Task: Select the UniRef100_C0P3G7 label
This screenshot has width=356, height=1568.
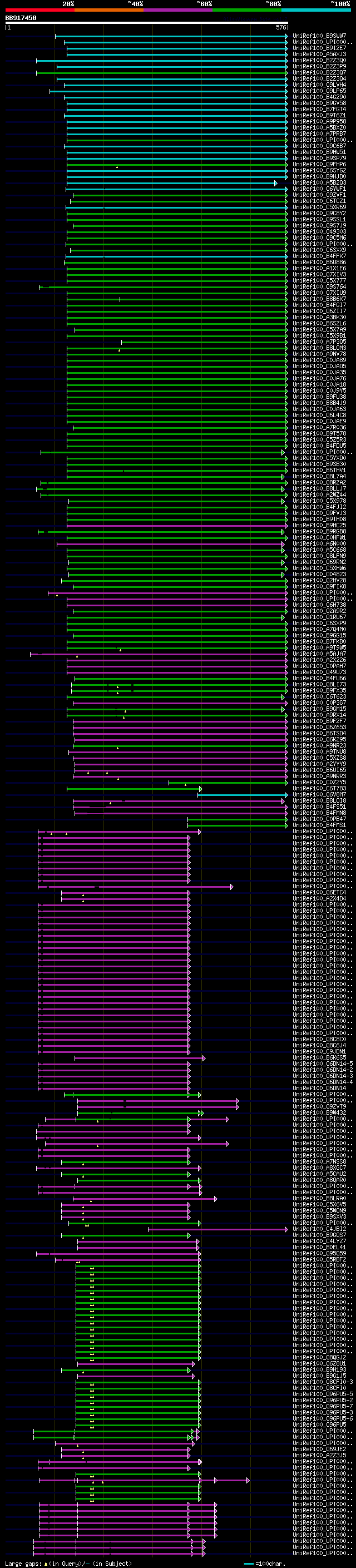Action: 319,703
